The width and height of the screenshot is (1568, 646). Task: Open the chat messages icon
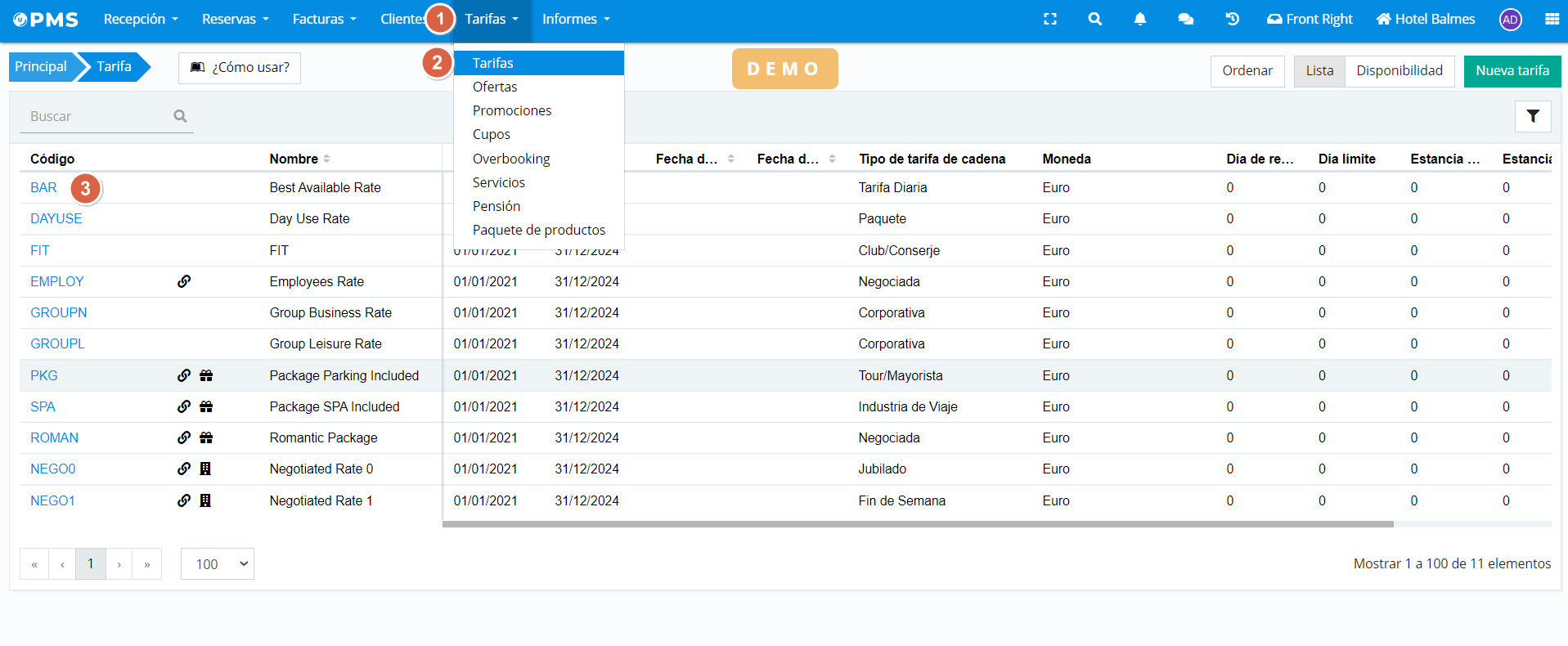pyautogui.click(x=1185, y=19)
